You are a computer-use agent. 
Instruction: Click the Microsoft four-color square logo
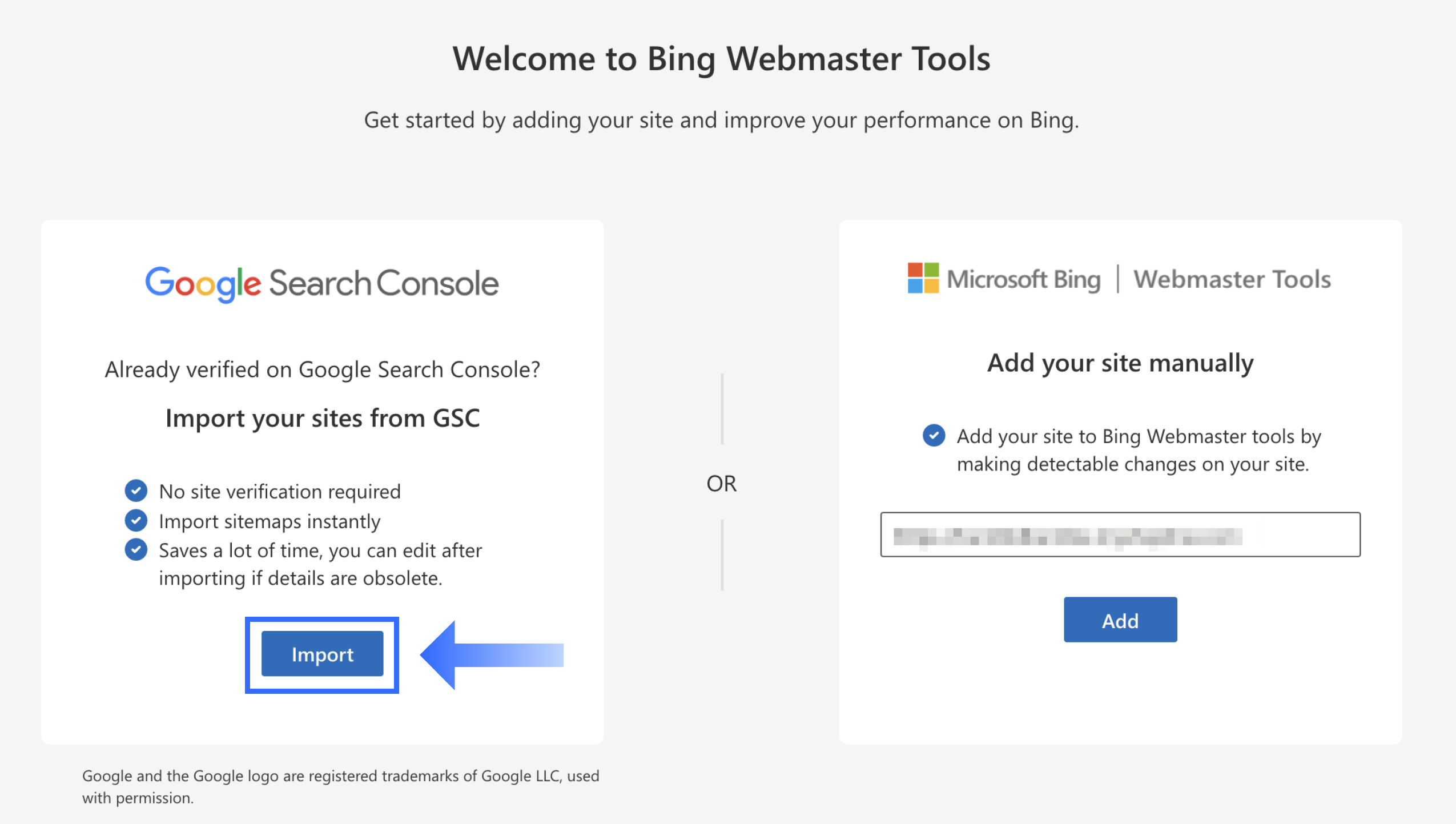point(923,278)
